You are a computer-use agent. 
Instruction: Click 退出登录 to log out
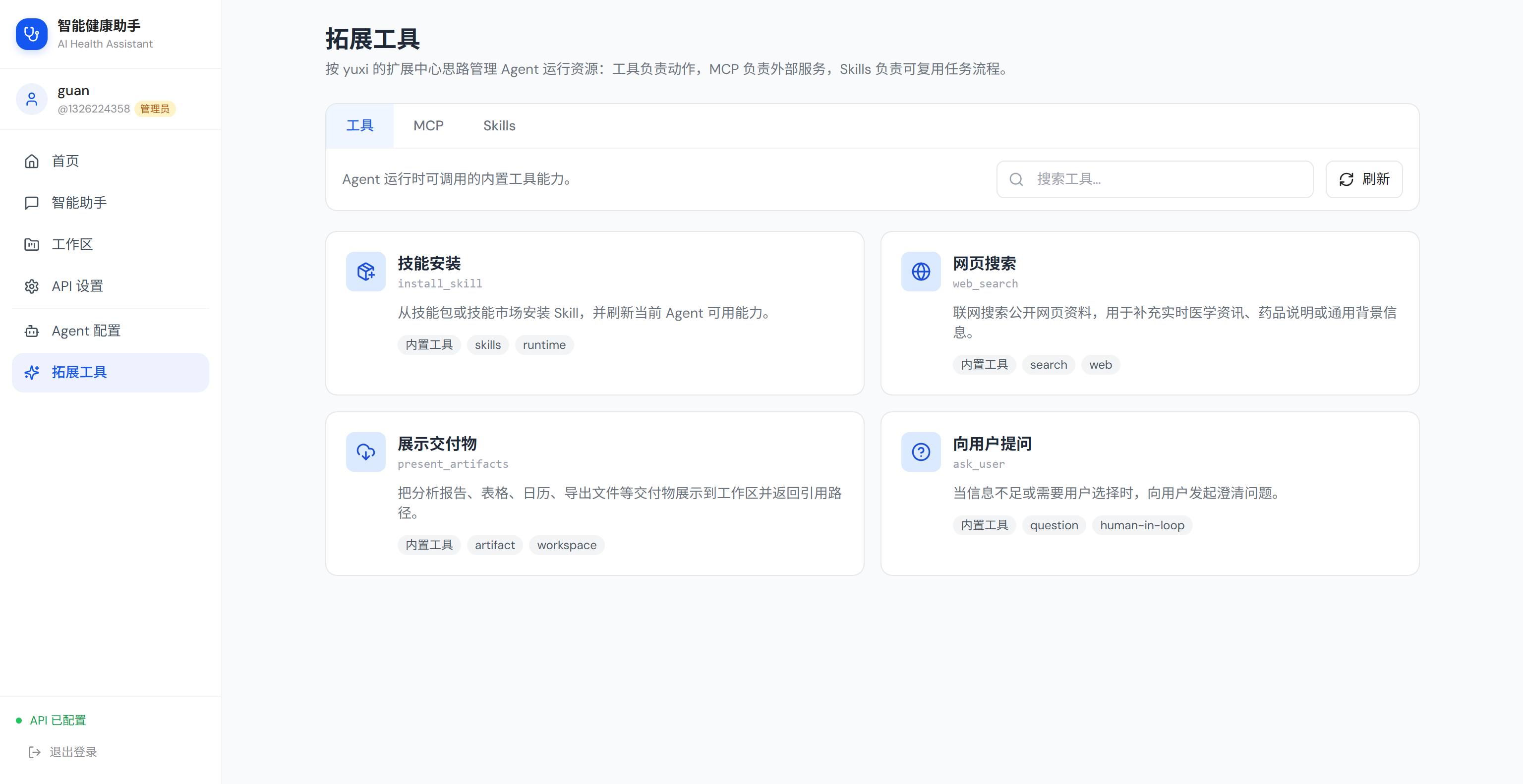62,751
